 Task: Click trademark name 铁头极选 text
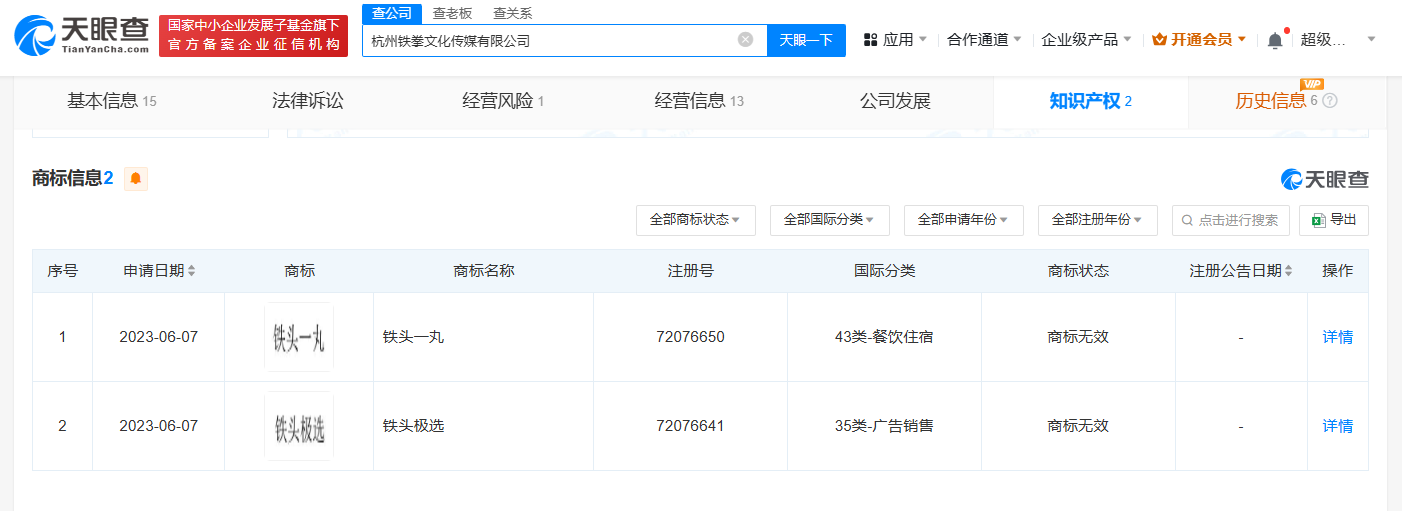413,426
